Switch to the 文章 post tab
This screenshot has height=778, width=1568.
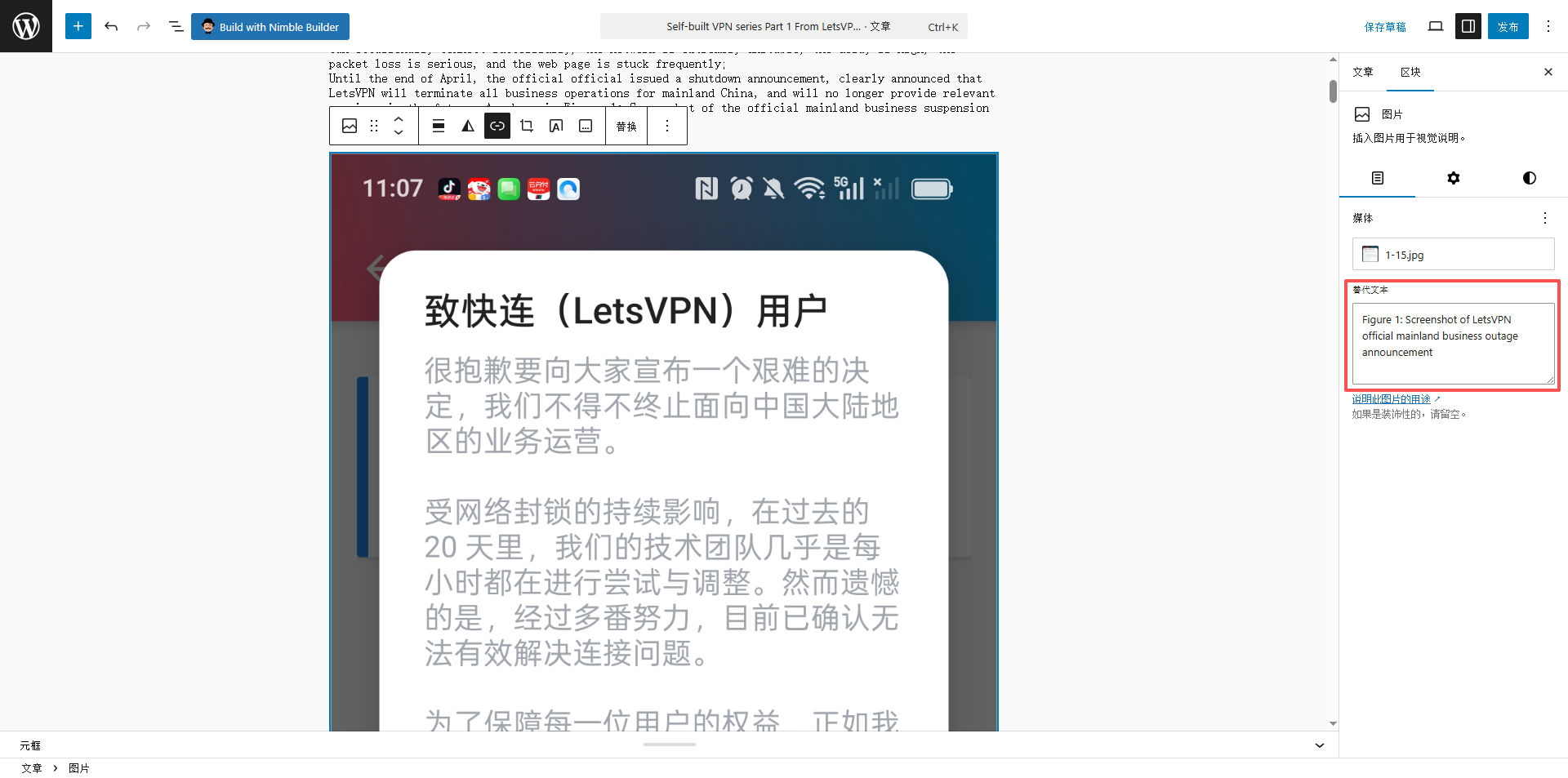point(1363,72)
